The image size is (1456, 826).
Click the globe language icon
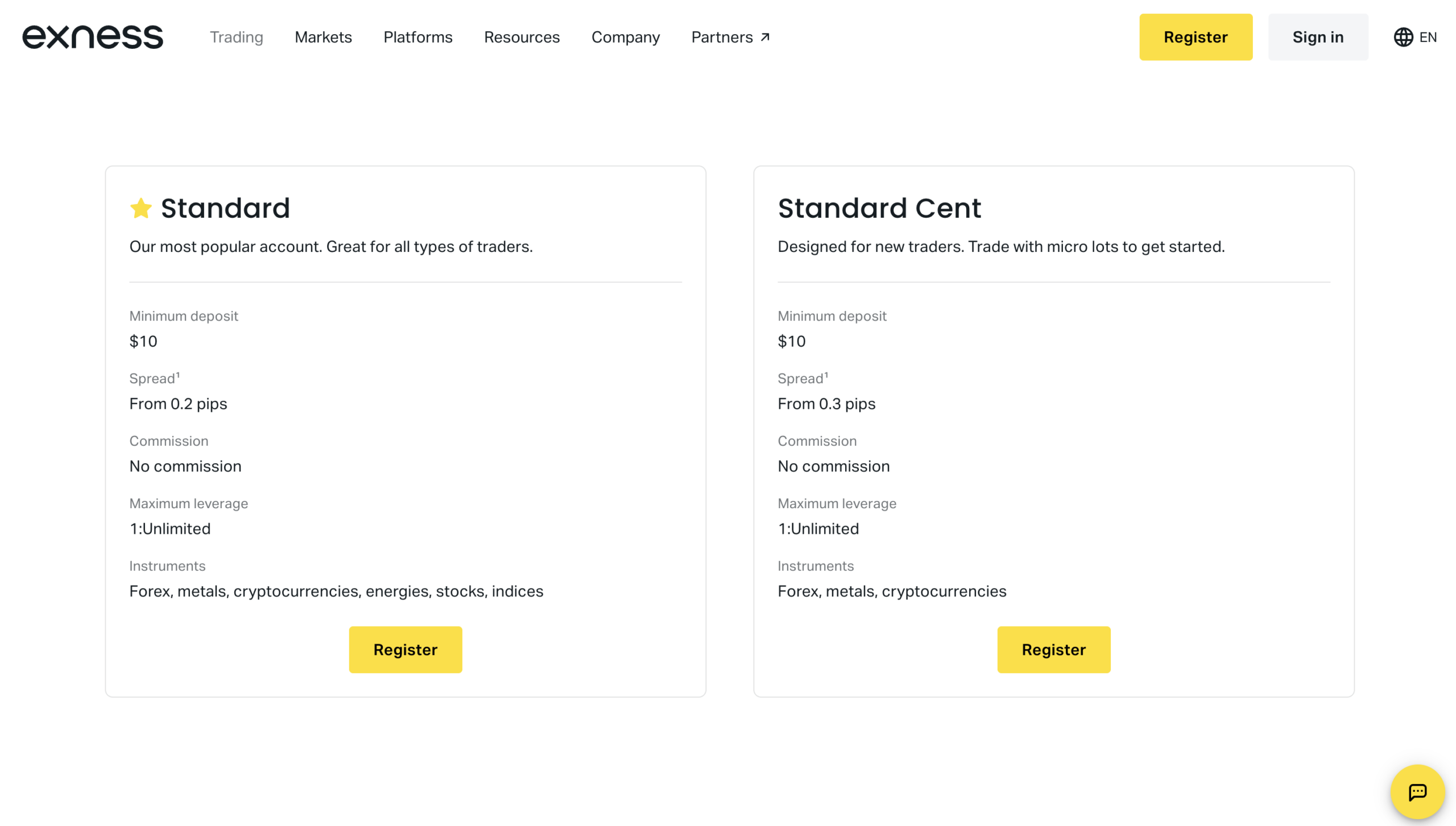(x=1403, y=37)
